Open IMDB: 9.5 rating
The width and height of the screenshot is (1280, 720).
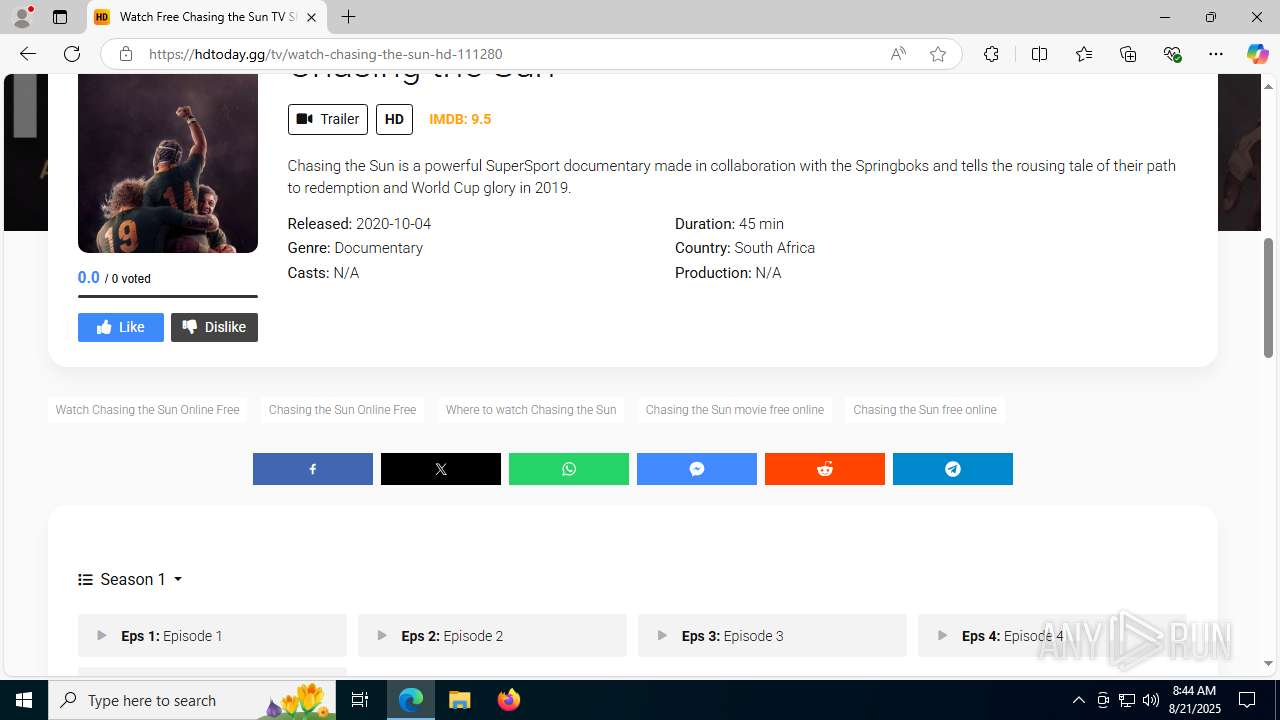(x=460, y=119)
